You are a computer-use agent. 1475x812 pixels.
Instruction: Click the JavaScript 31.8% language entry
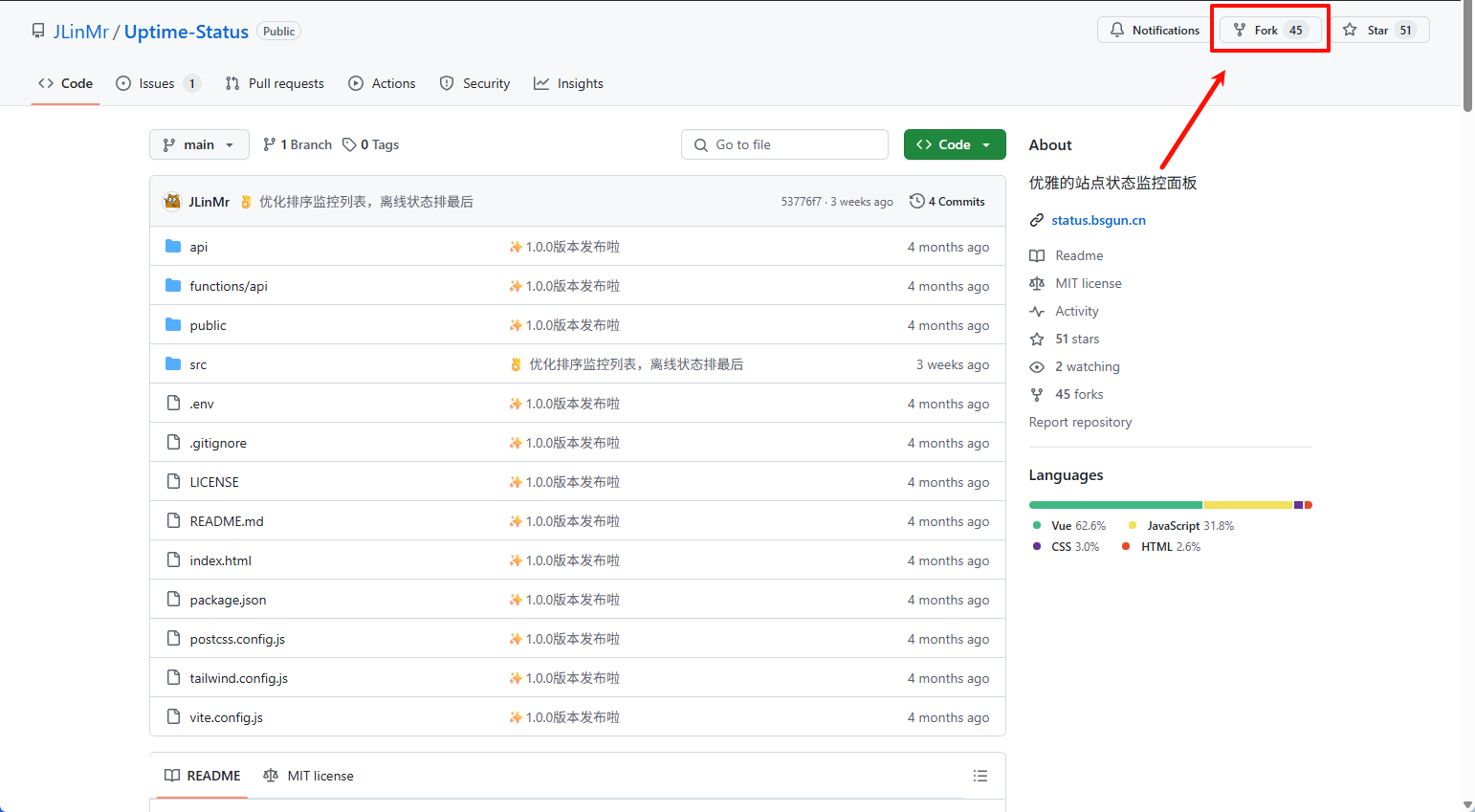point(1180,525)
